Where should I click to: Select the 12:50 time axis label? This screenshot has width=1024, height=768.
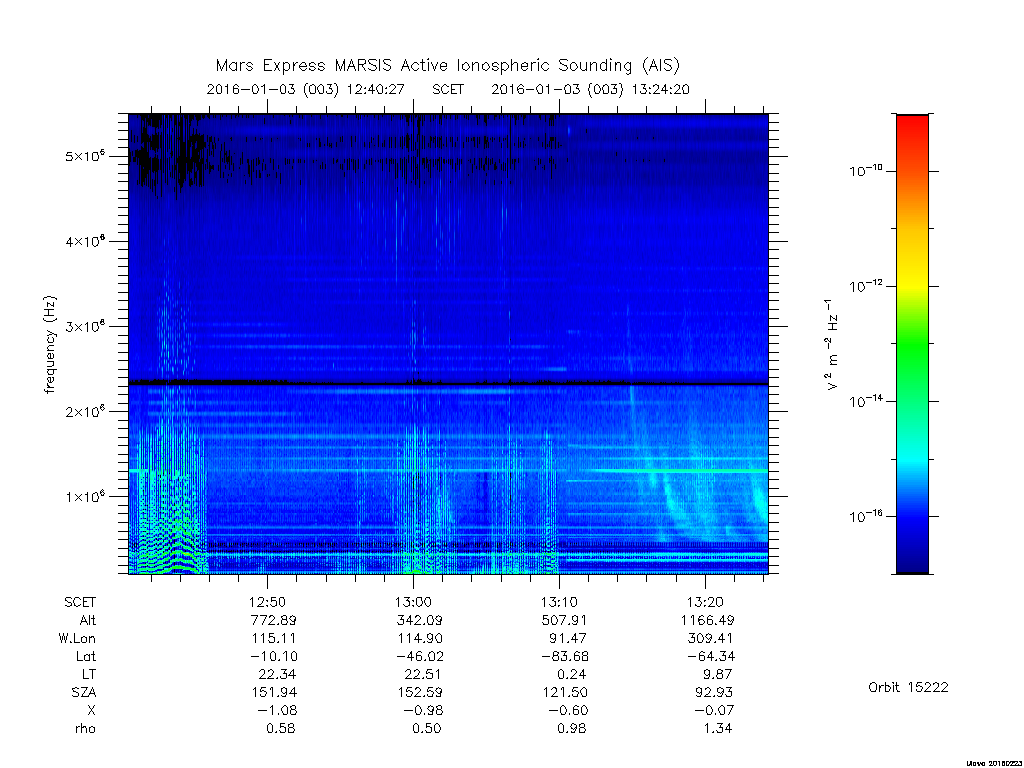click(x=267, y=602)
